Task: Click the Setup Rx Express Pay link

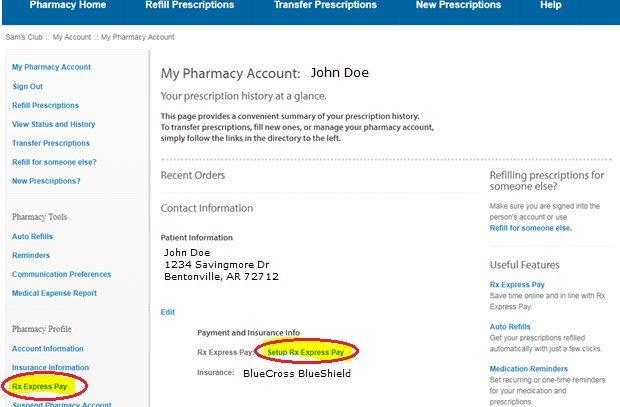Action: (305, 352)
